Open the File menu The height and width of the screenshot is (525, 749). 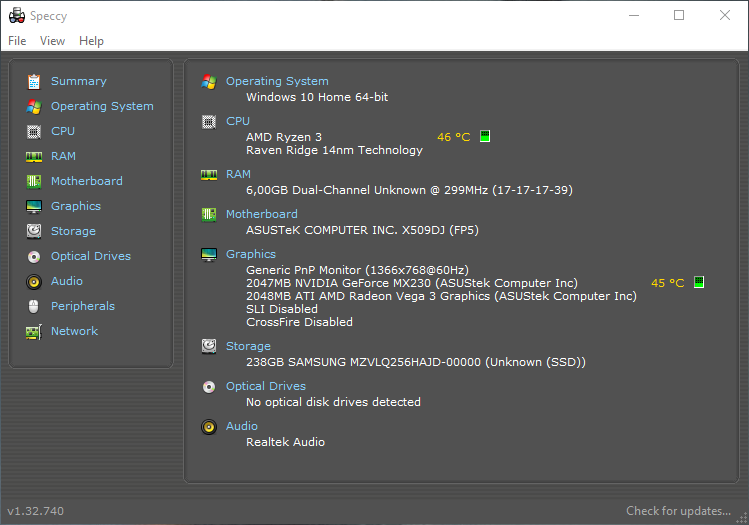tap(17, 41)
